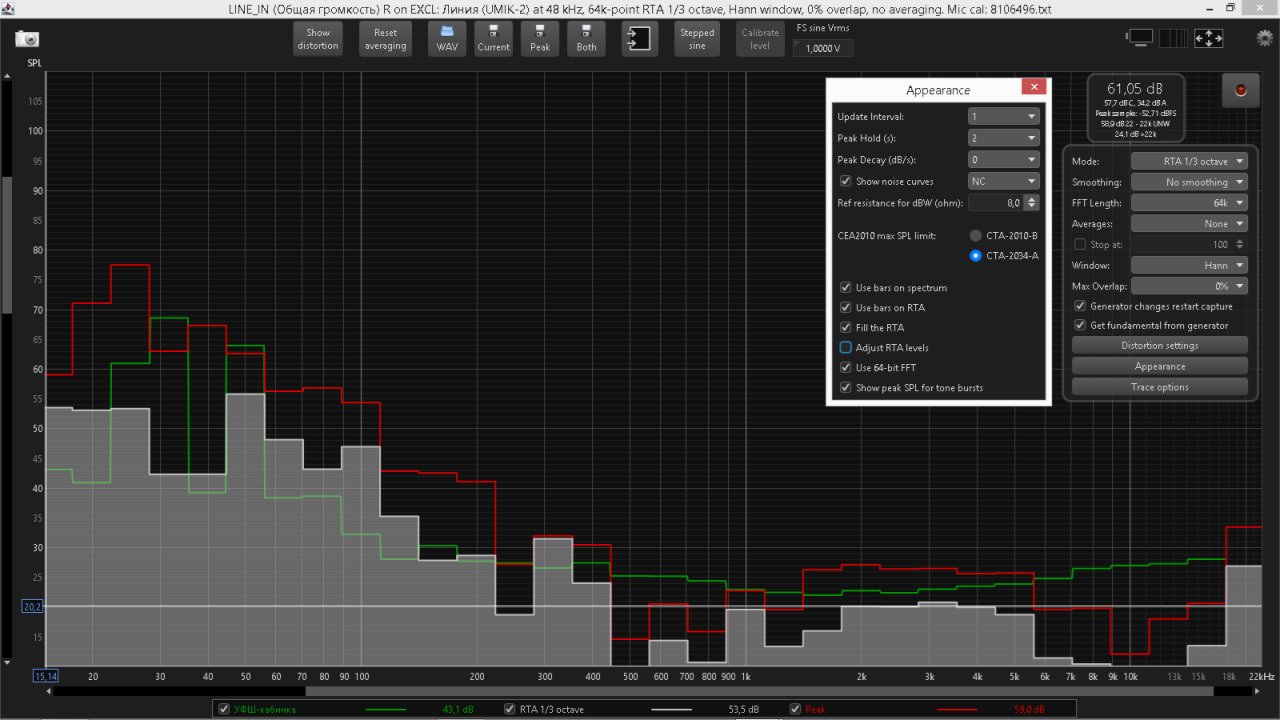Click the graph separation bars icon
The height and width of the screenshot is (720, 1280).
click(1174, 38)
